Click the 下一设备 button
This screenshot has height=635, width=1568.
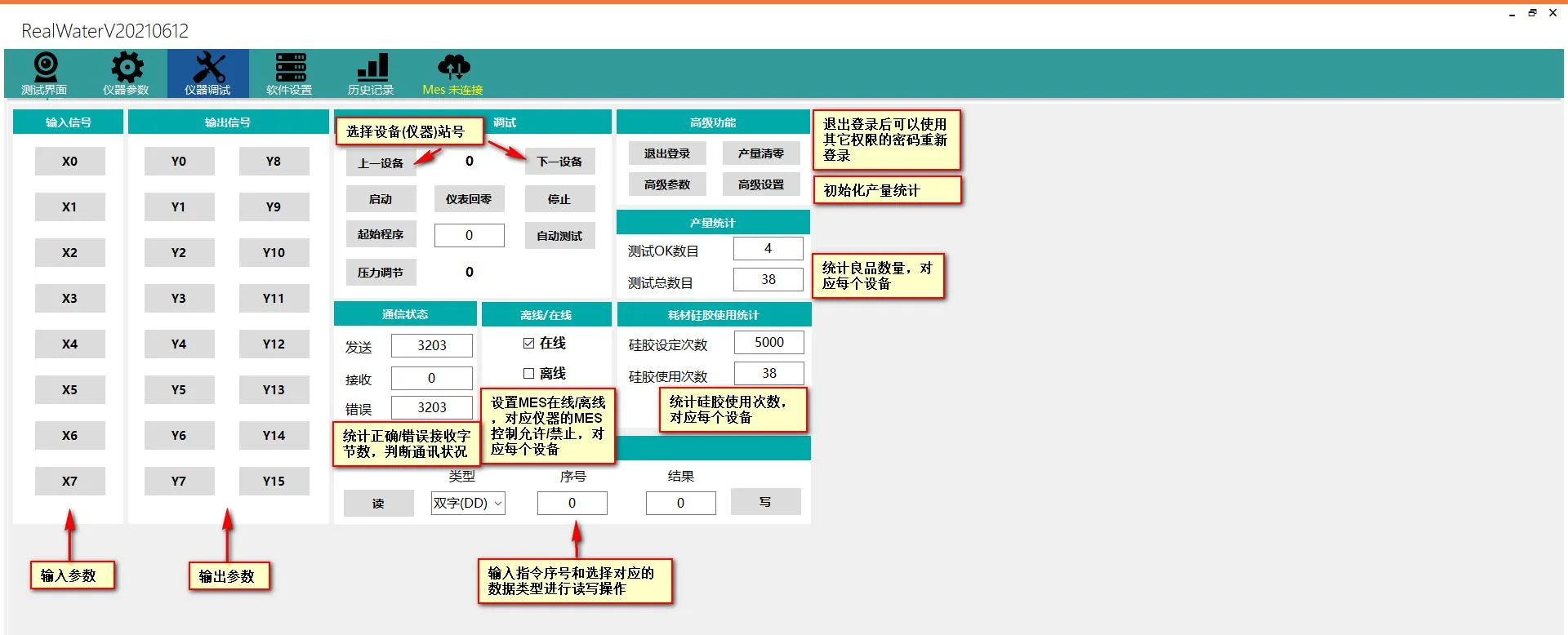click(559, 162)
